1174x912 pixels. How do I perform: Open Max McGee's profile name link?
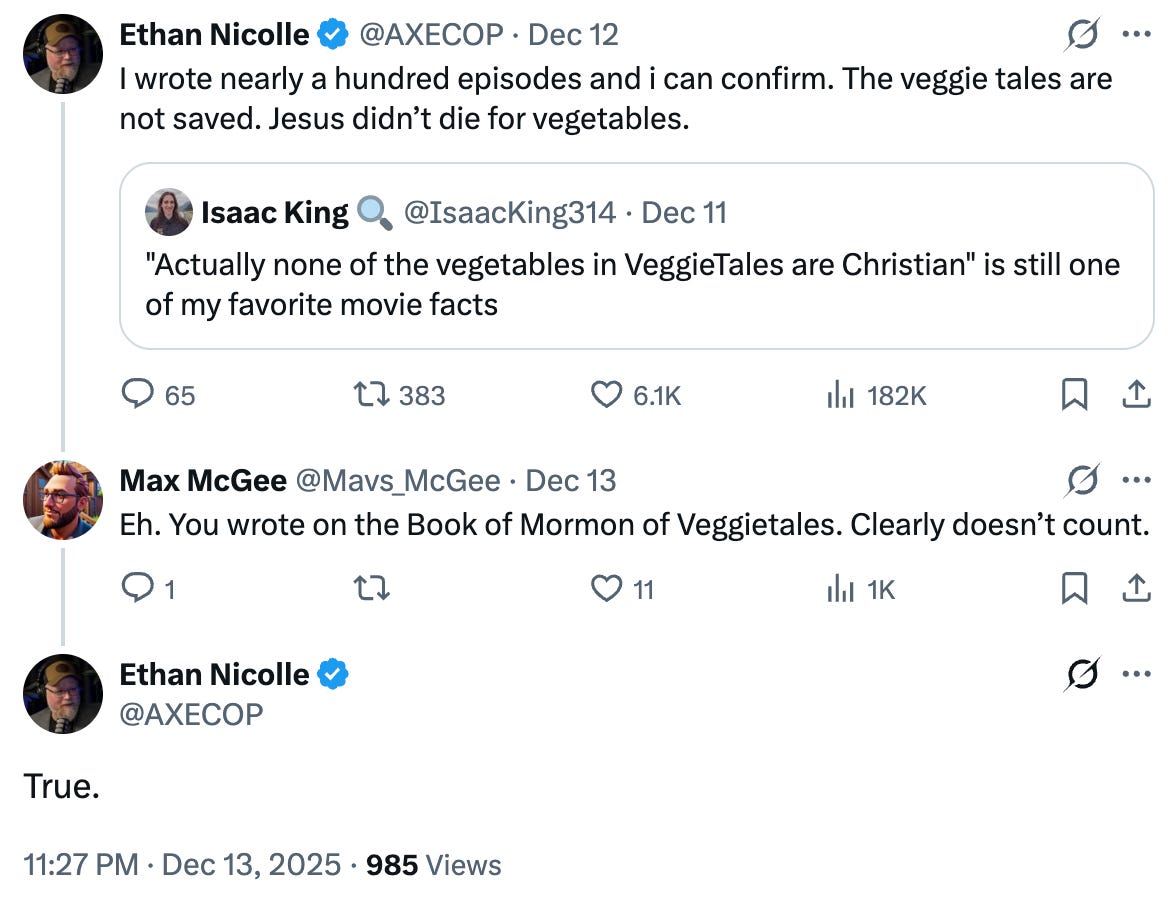pyautogui.click(x=203, y=481)
